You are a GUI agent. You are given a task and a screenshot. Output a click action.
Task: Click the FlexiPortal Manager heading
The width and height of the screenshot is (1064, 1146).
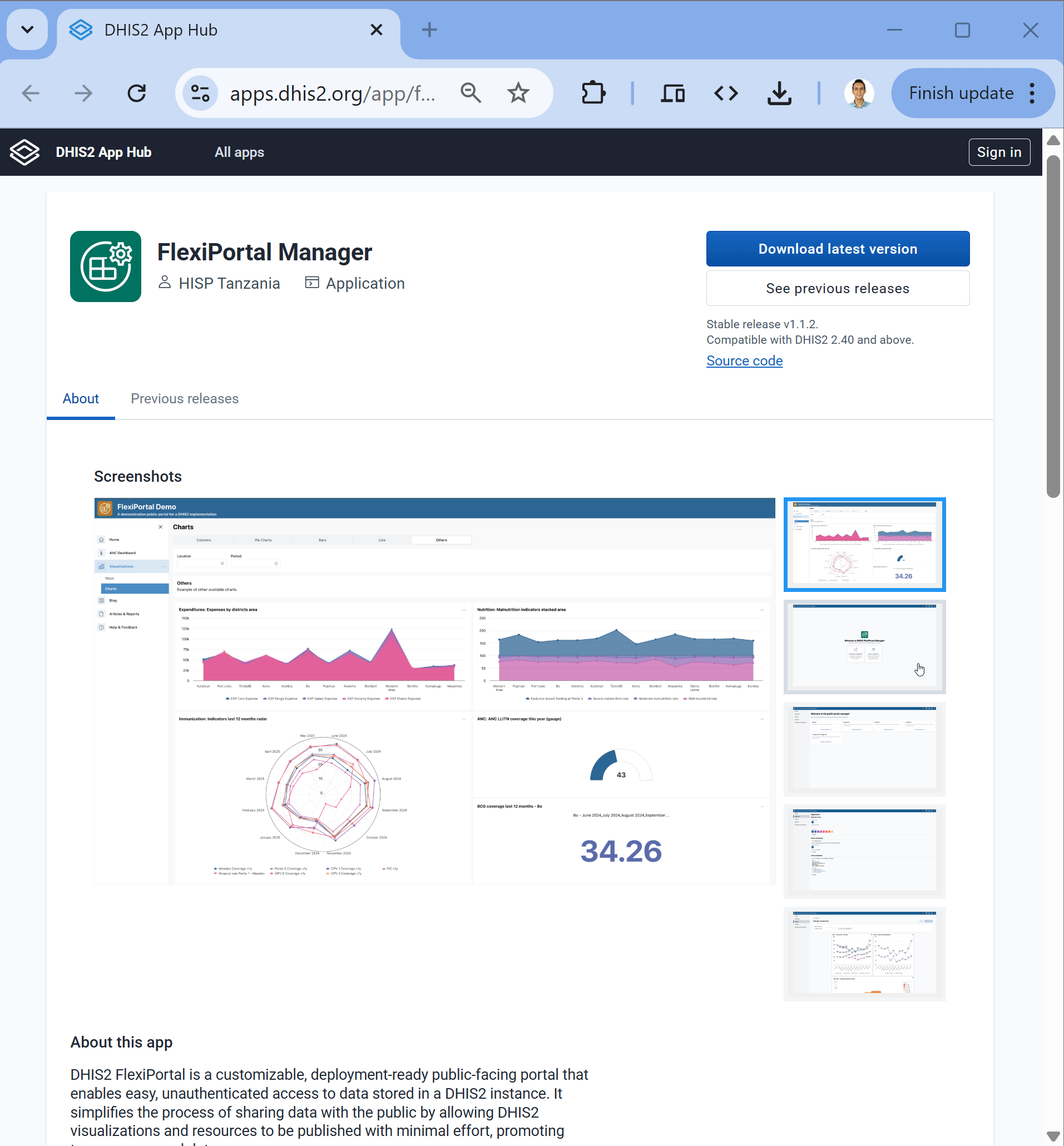click(265, 252)
